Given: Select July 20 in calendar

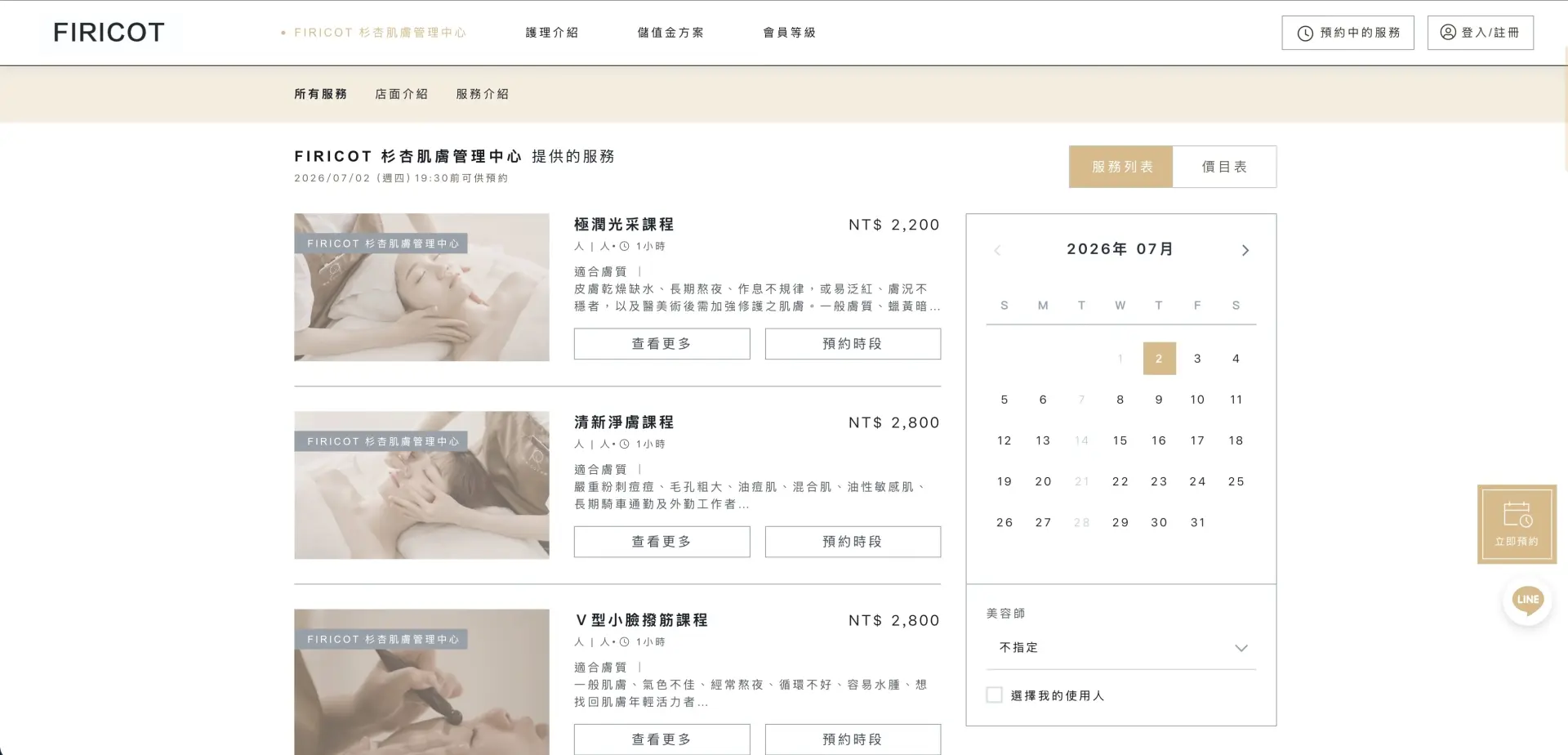Looking at the screenshot, I should [1043, 481].
